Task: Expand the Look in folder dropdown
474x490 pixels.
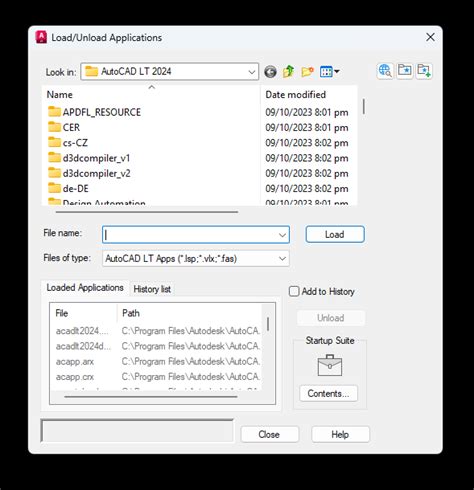Action: coord(252,72)
